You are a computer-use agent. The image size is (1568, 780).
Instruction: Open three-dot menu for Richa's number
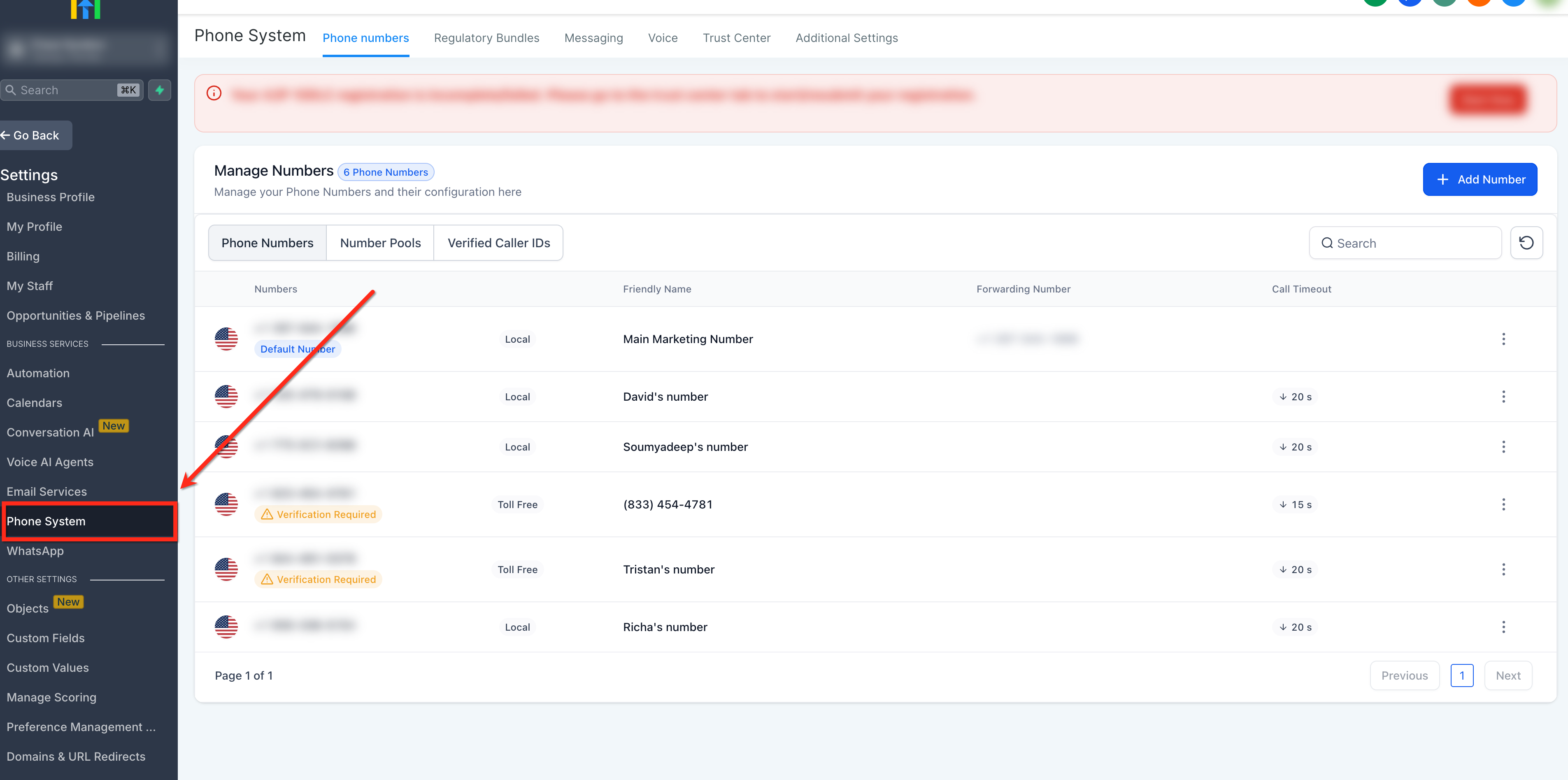1503,627
